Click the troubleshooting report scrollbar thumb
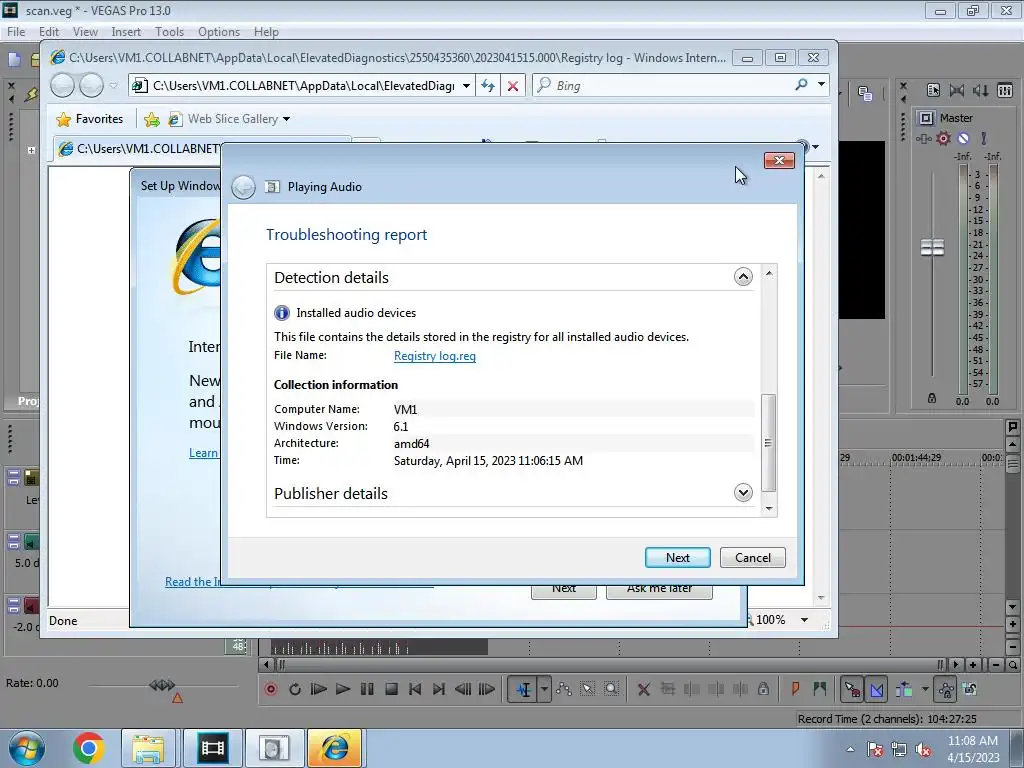 pos(769,443)
